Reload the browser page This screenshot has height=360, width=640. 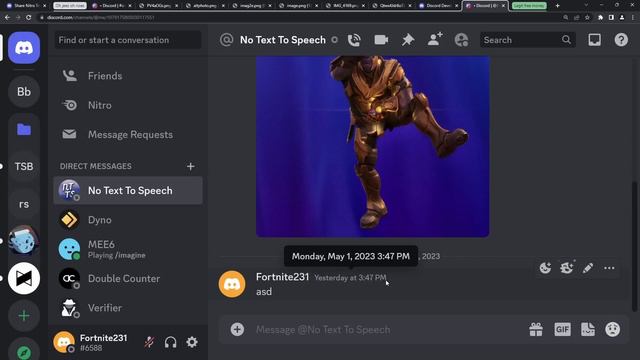point(29,18)
